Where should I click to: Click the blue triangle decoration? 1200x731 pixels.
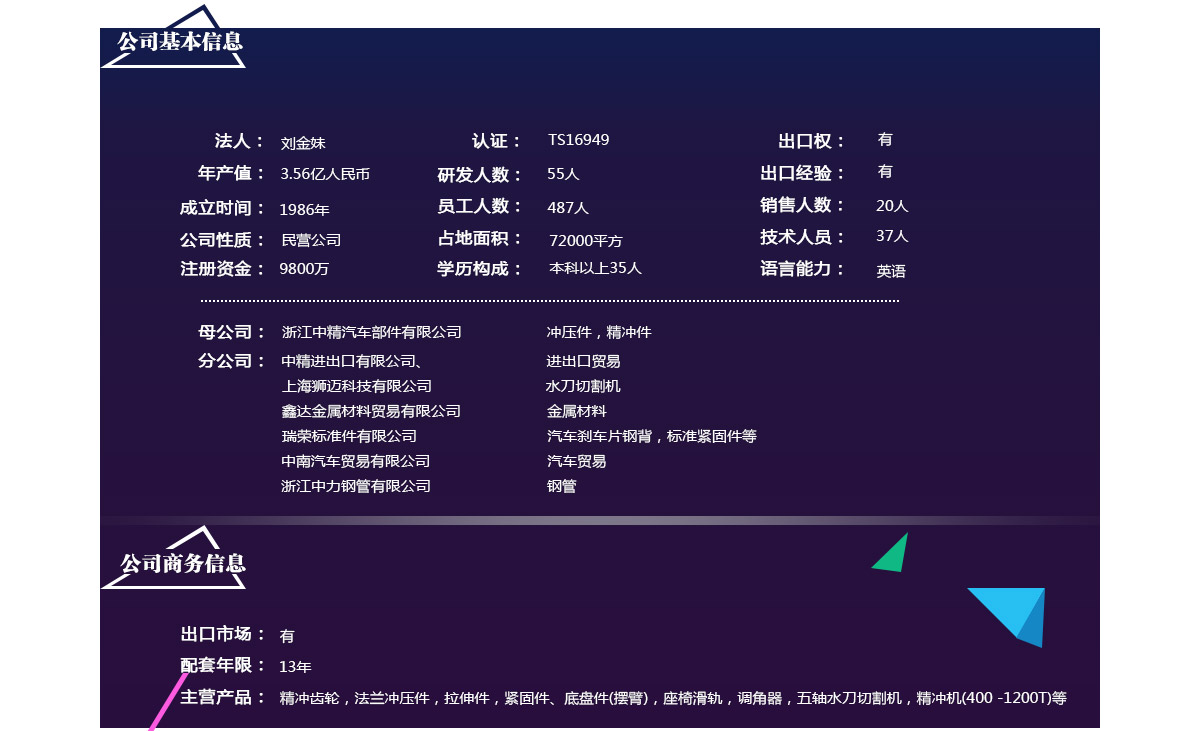[x=1015, y=613]
